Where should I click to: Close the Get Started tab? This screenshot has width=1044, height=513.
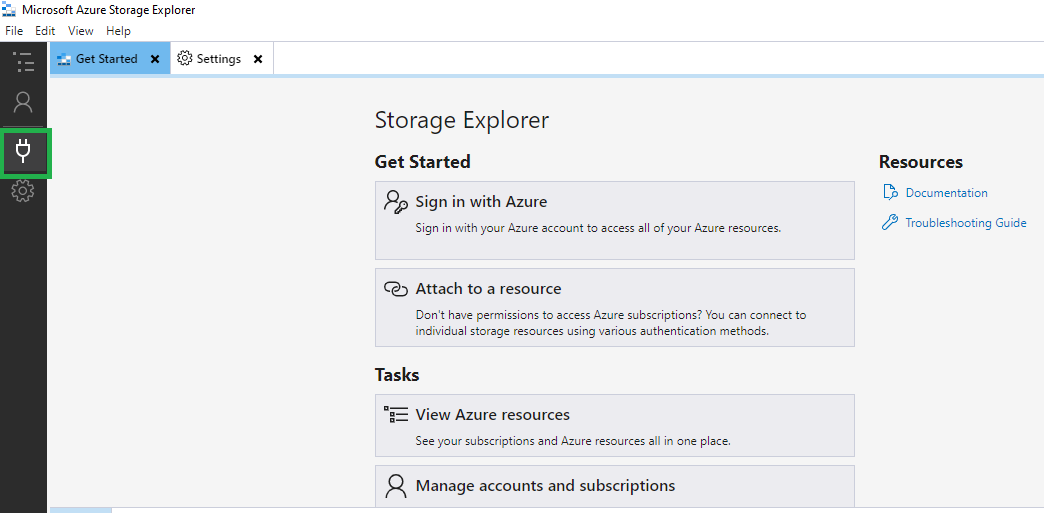tap(155, 59)
